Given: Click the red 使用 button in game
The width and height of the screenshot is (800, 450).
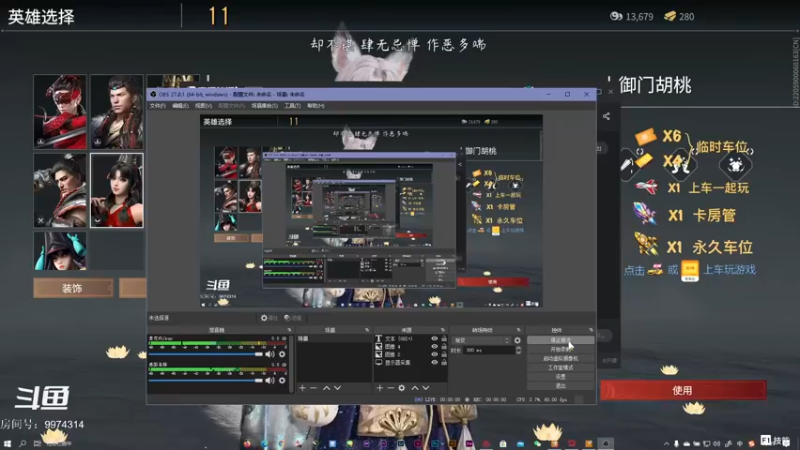Looking at the screenshot, I should point(683,390).
